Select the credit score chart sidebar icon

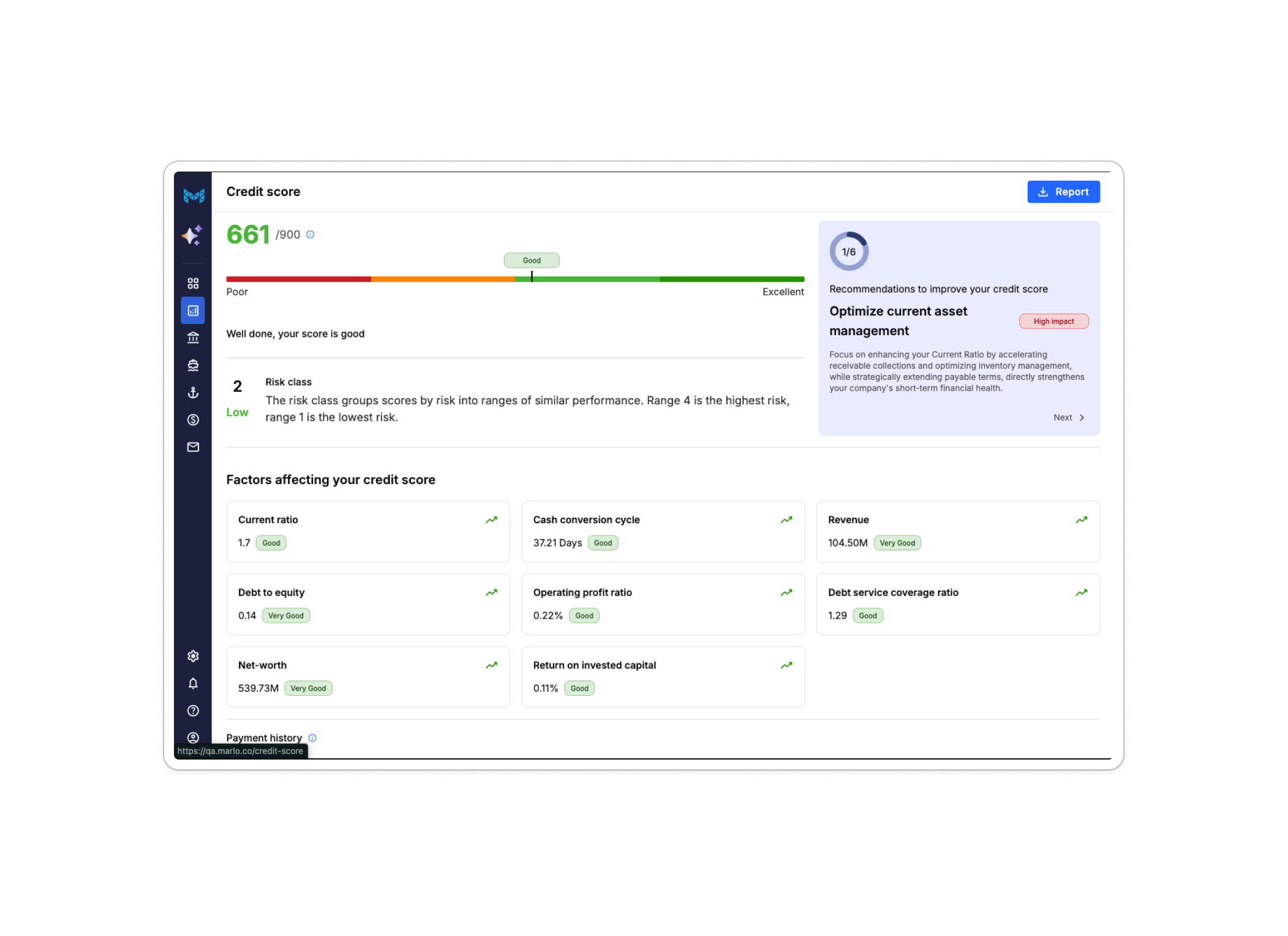pos(193,311)
